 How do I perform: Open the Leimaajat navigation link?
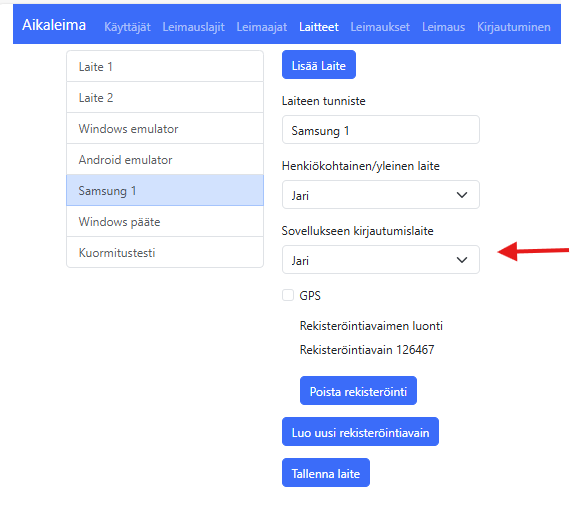262,27
